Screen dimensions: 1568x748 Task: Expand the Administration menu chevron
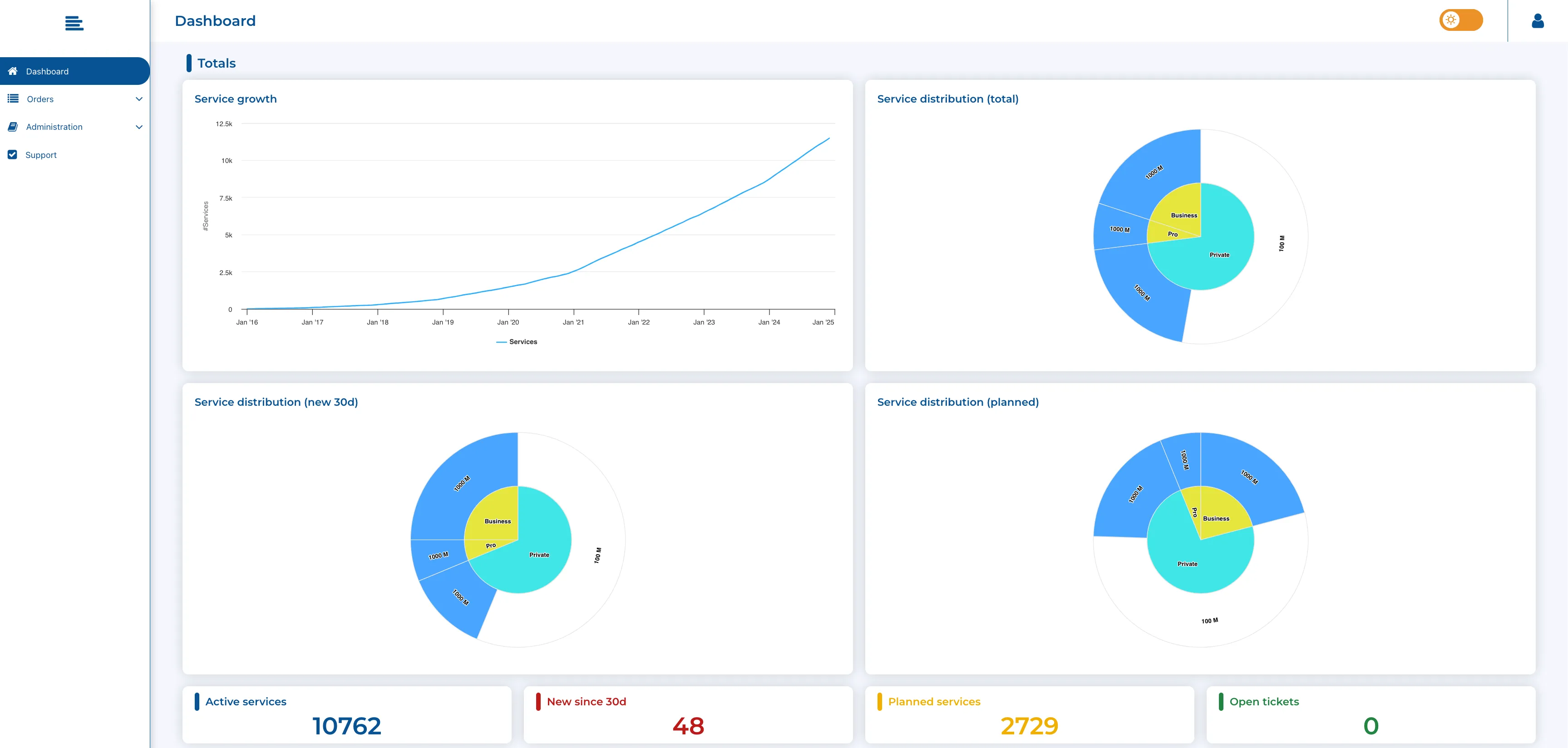139,127
